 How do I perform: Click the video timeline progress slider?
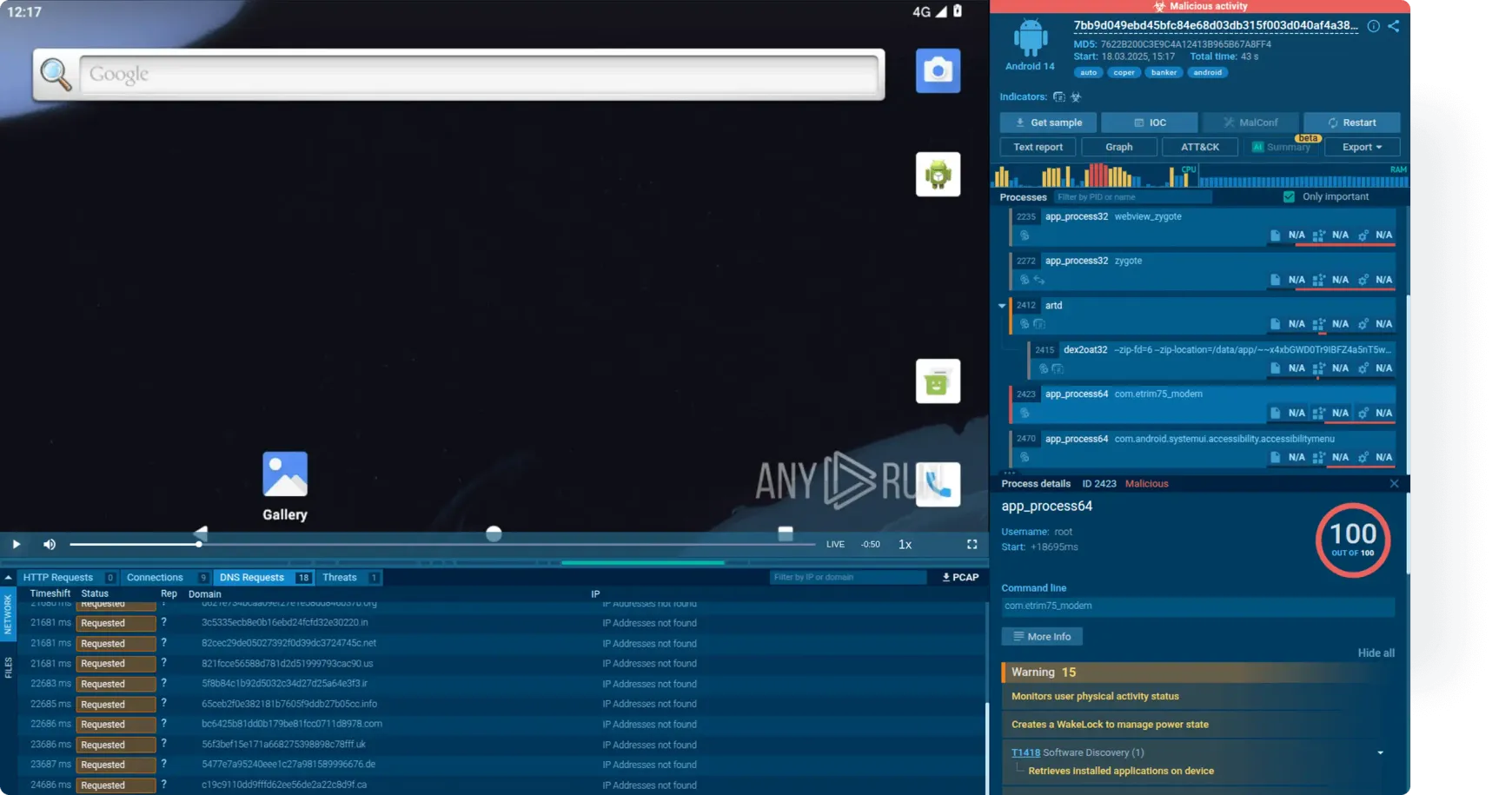(441, 544)
